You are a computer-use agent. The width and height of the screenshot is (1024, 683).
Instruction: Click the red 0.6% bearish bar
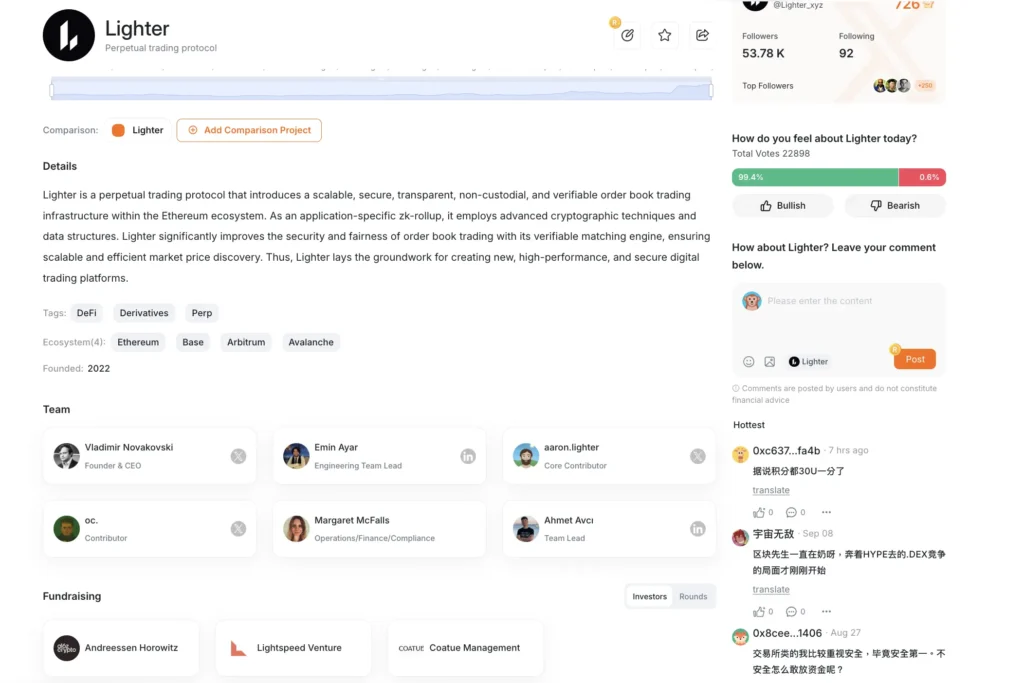922,177
